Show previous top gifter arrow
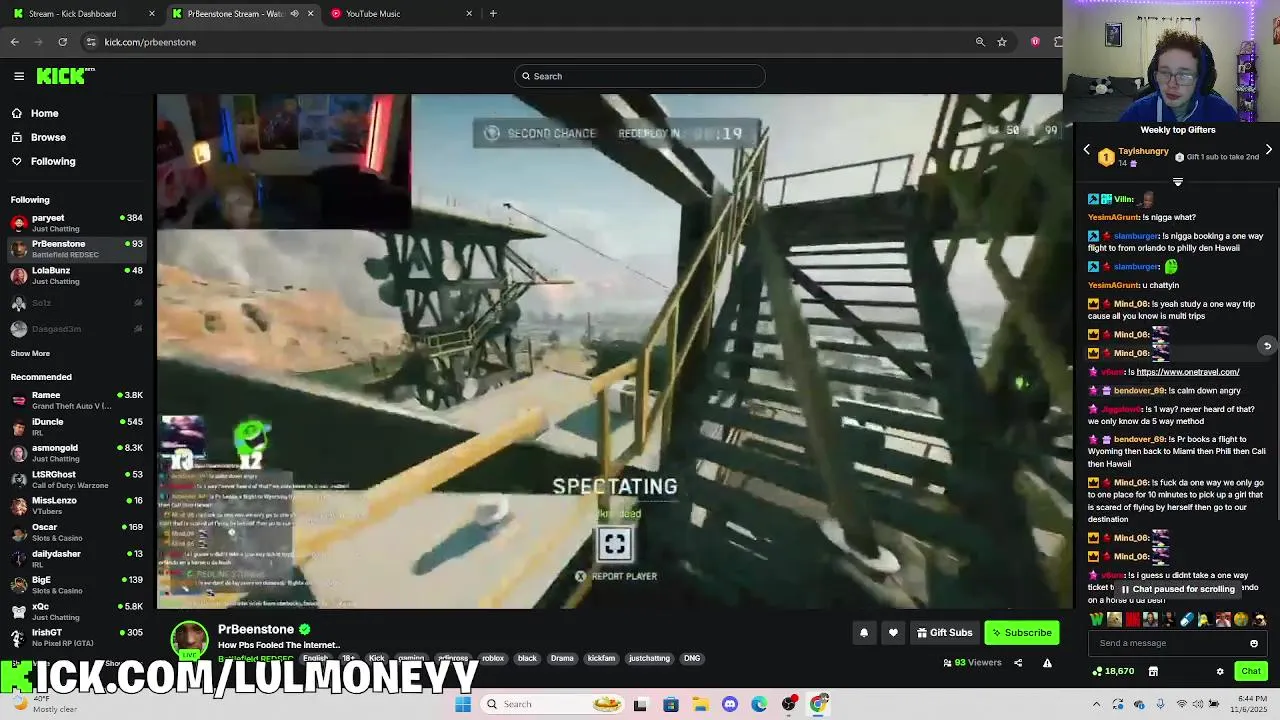 tap(1087, 150)
